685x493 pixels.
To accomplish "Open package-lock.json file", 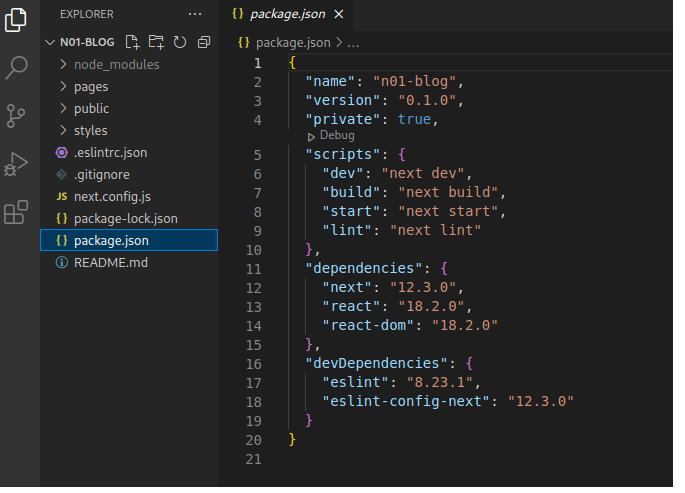I will click(x=129, y=218).
